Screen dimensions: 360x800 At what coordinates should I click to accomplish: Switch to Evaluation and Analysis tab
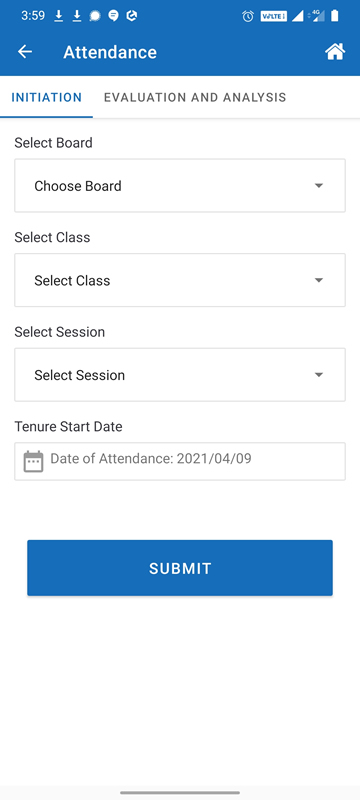pyautogui.click(x=195, y=97)
